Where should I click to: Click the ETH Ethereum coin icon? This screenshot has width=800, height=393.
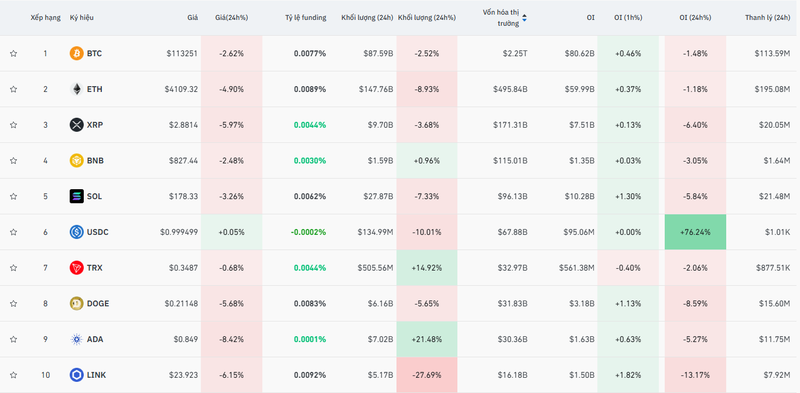[x=77, y=89]
